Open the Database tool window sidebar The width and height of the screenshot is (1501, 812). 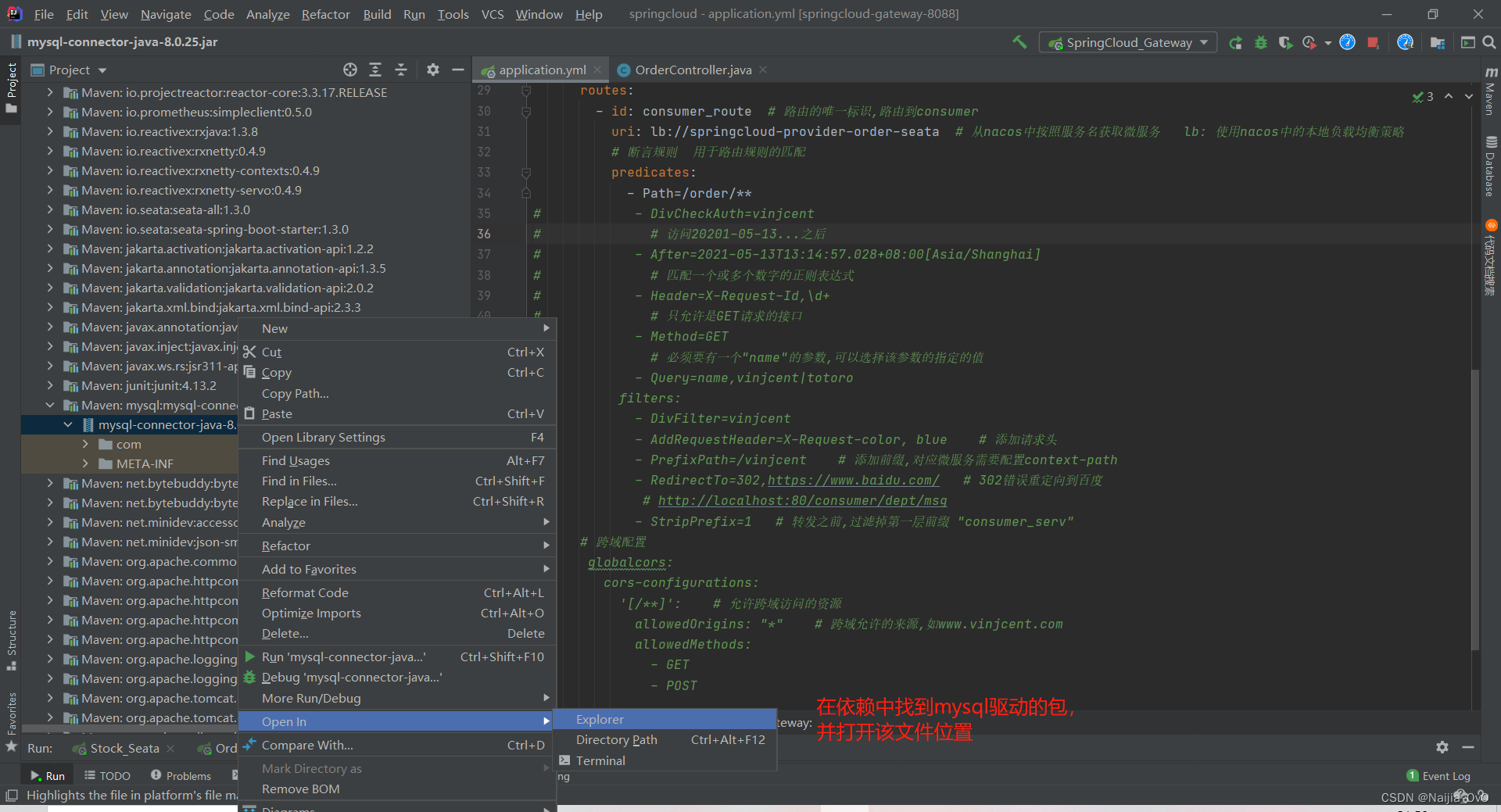click(x=1491, y=166)
